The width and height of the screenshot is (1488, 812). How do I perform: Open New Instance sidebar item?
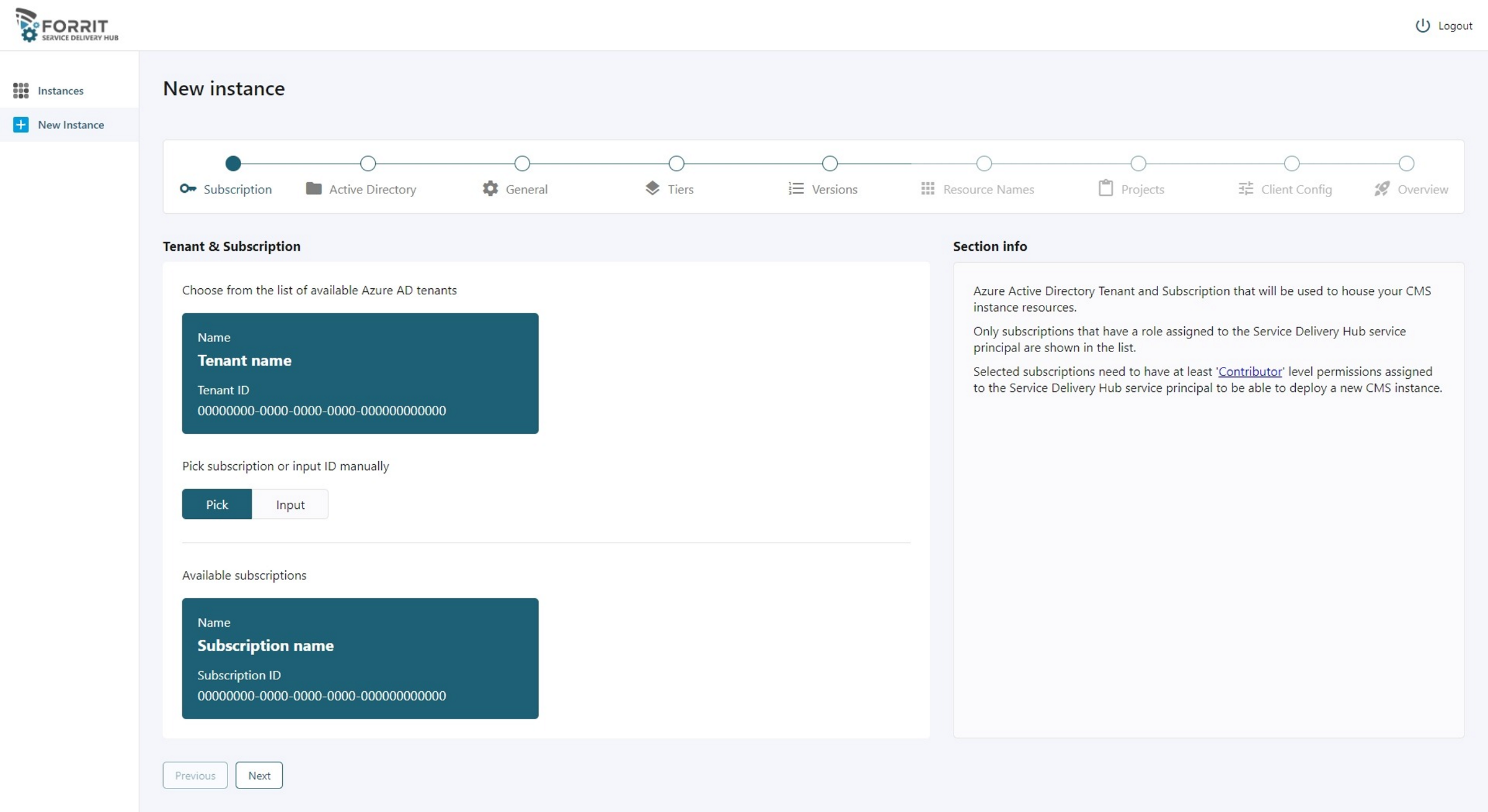[71, 125]
